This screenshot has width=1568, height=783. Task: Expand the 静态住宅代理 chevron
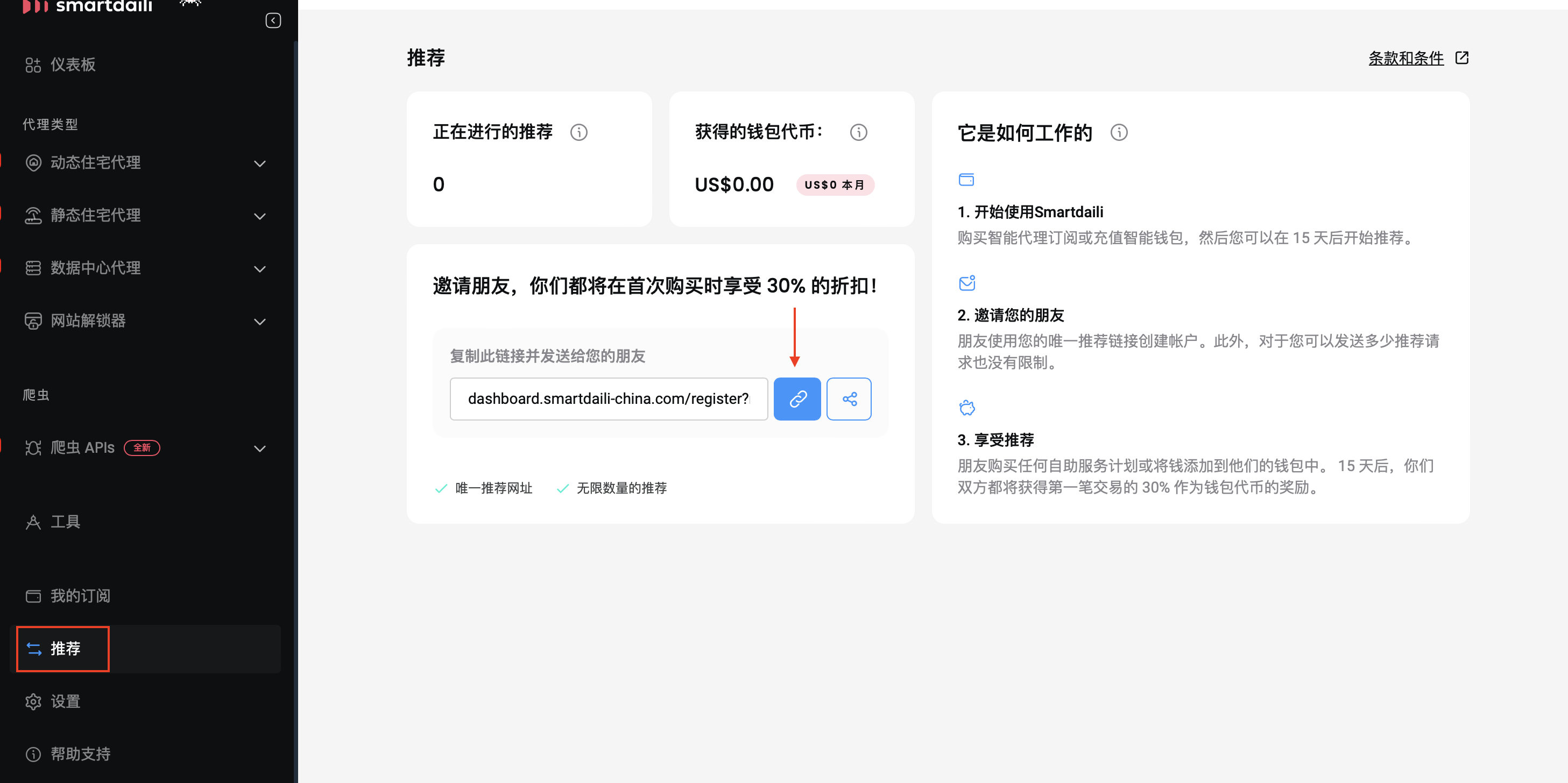click(260, 217)
